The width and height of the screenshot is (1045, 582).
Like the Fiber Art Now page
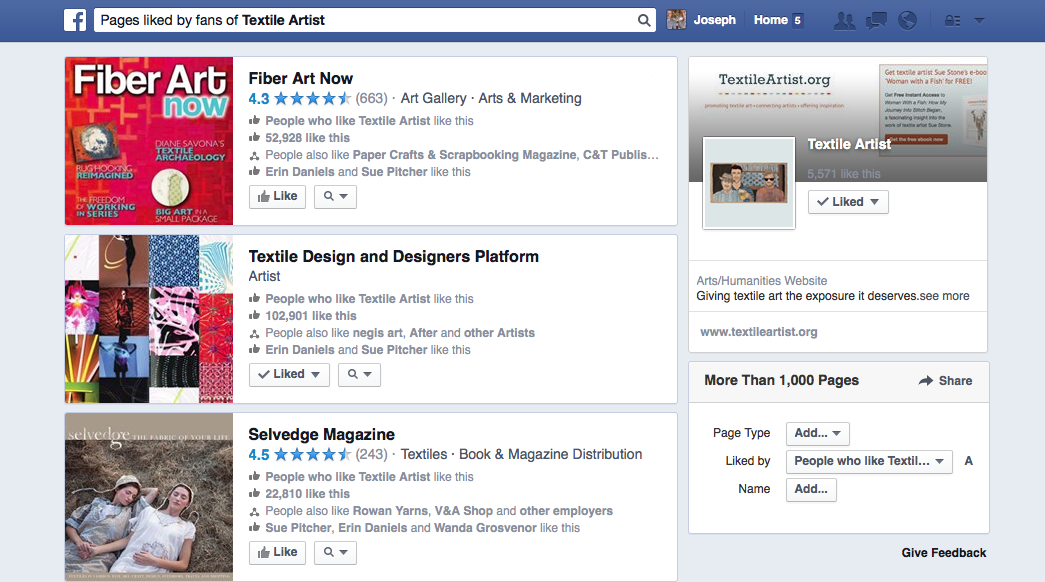(277, 196)
